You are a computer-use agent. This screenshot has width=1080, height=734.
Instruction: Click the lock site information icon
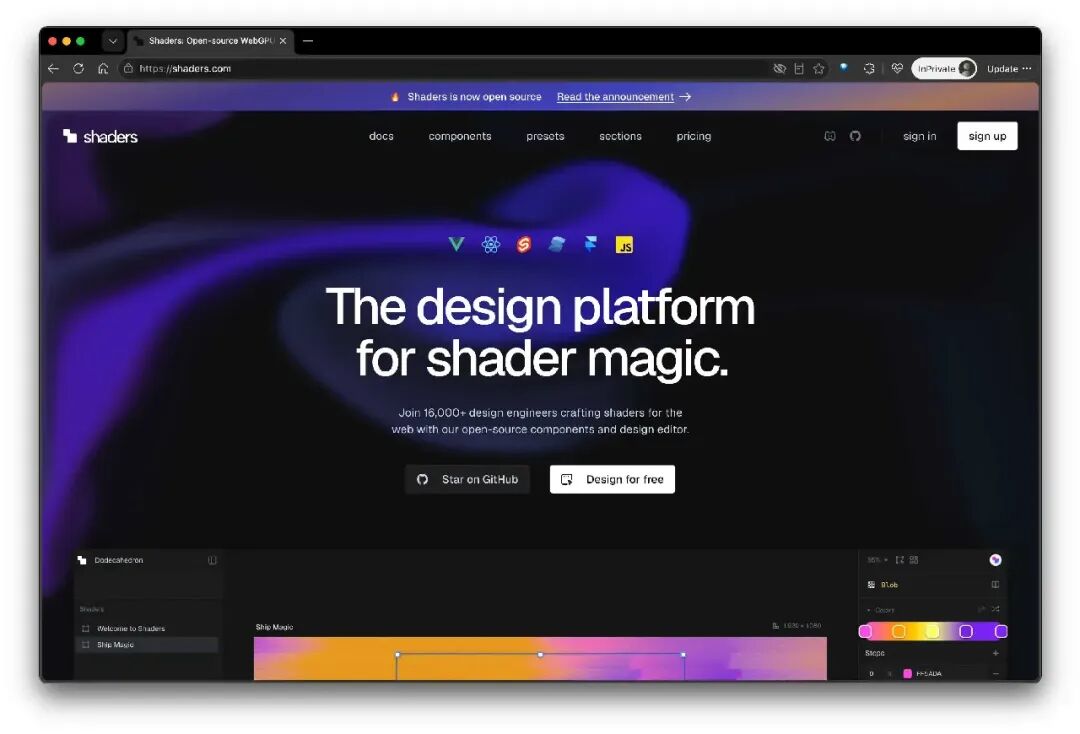point(128,69)
